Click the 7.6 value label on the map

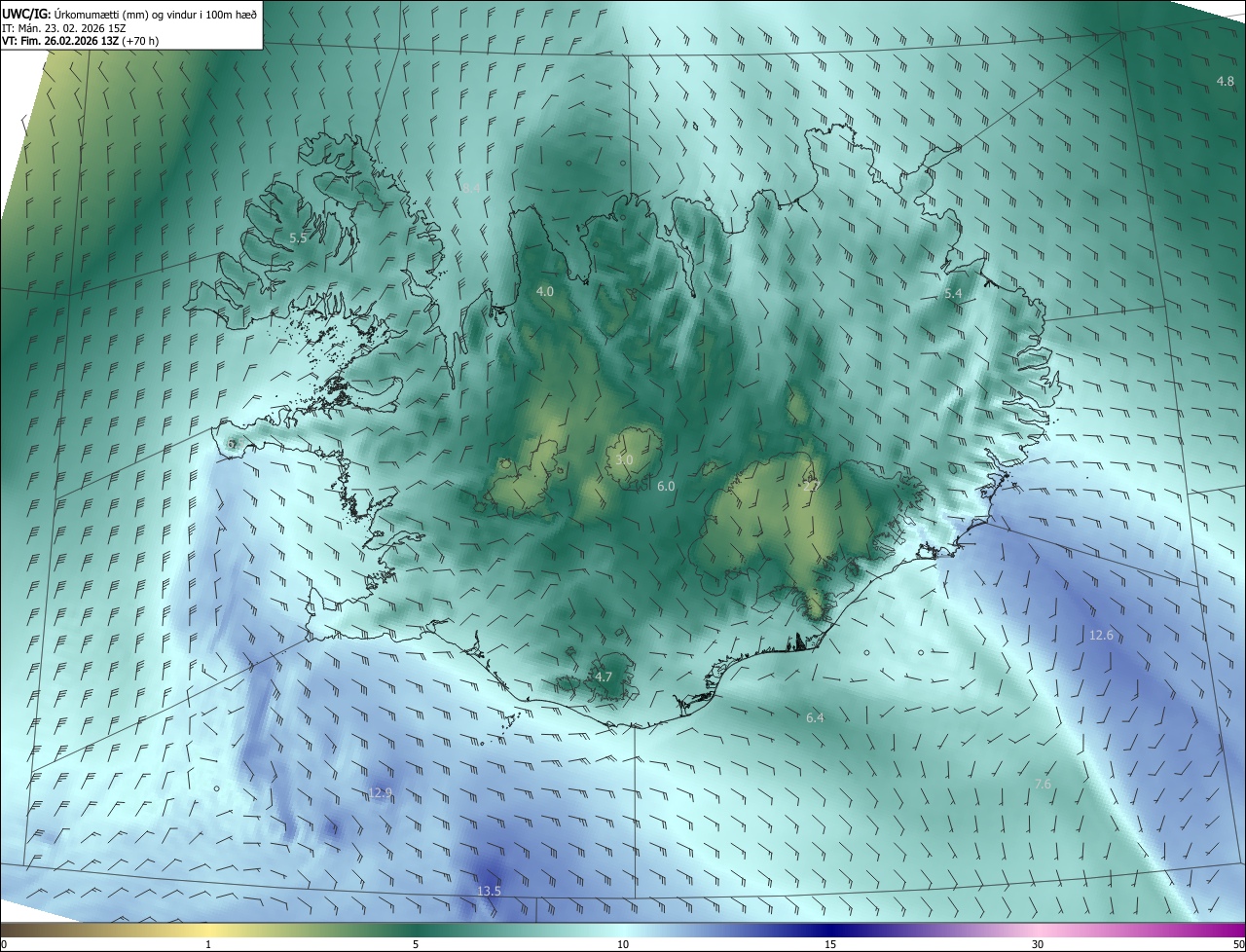[x=1043, y=784]
